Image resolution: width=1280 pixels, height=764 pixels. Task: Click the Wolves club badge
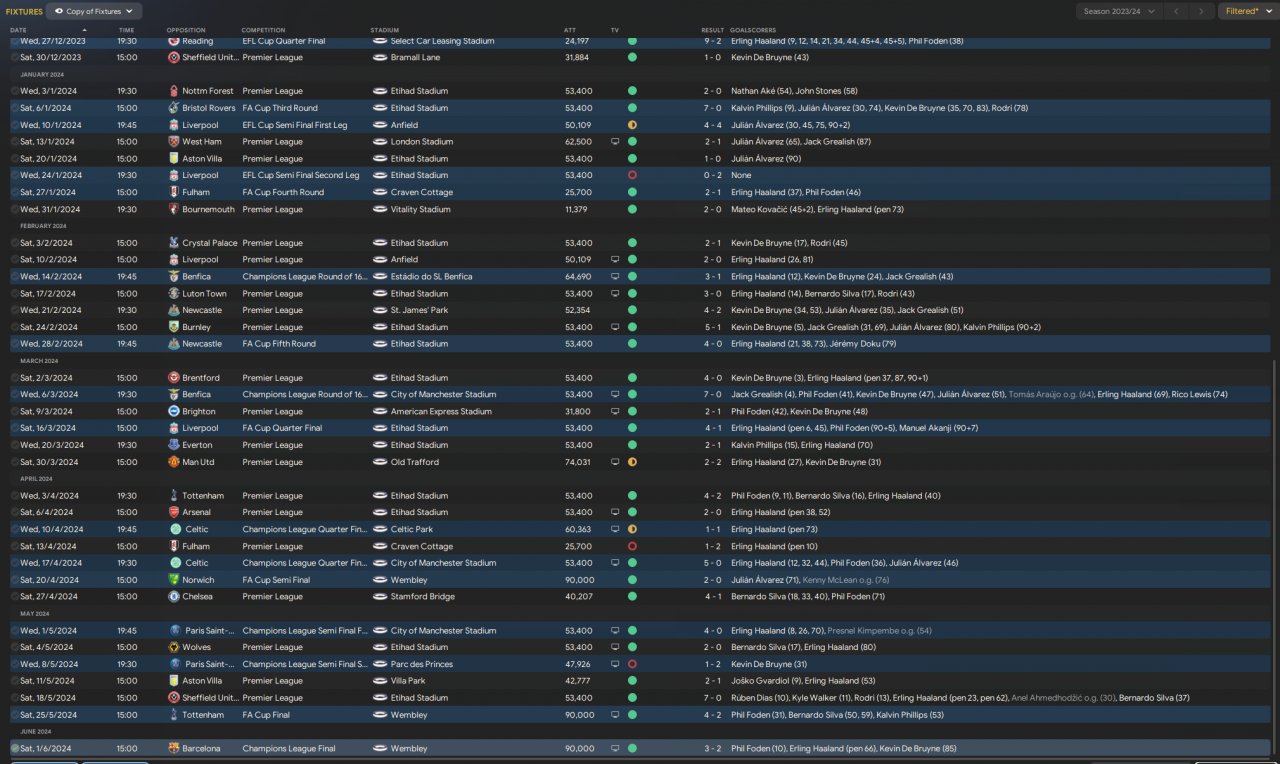(x=174, y=647)
